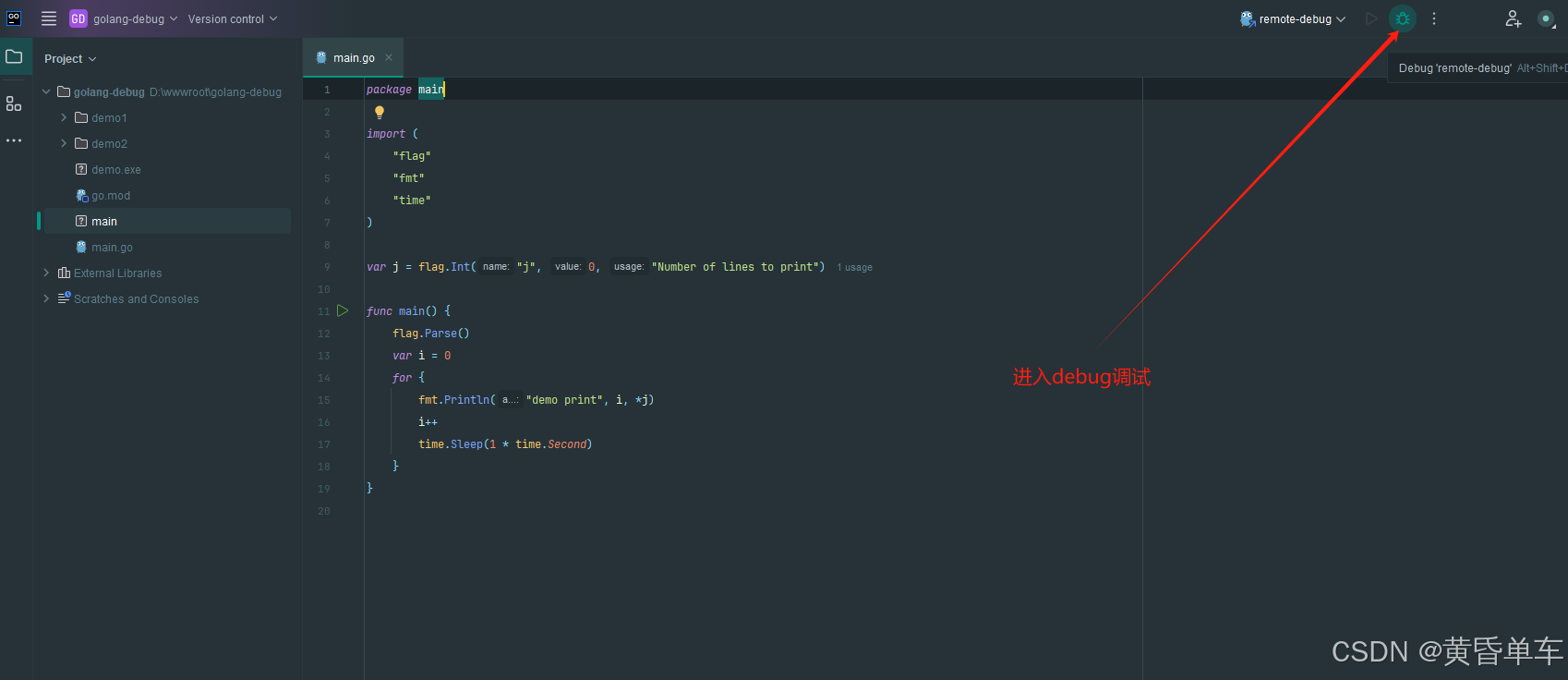Expand External Libraries node
This screenshot has width=1568, height=680.
click(46, 273)
